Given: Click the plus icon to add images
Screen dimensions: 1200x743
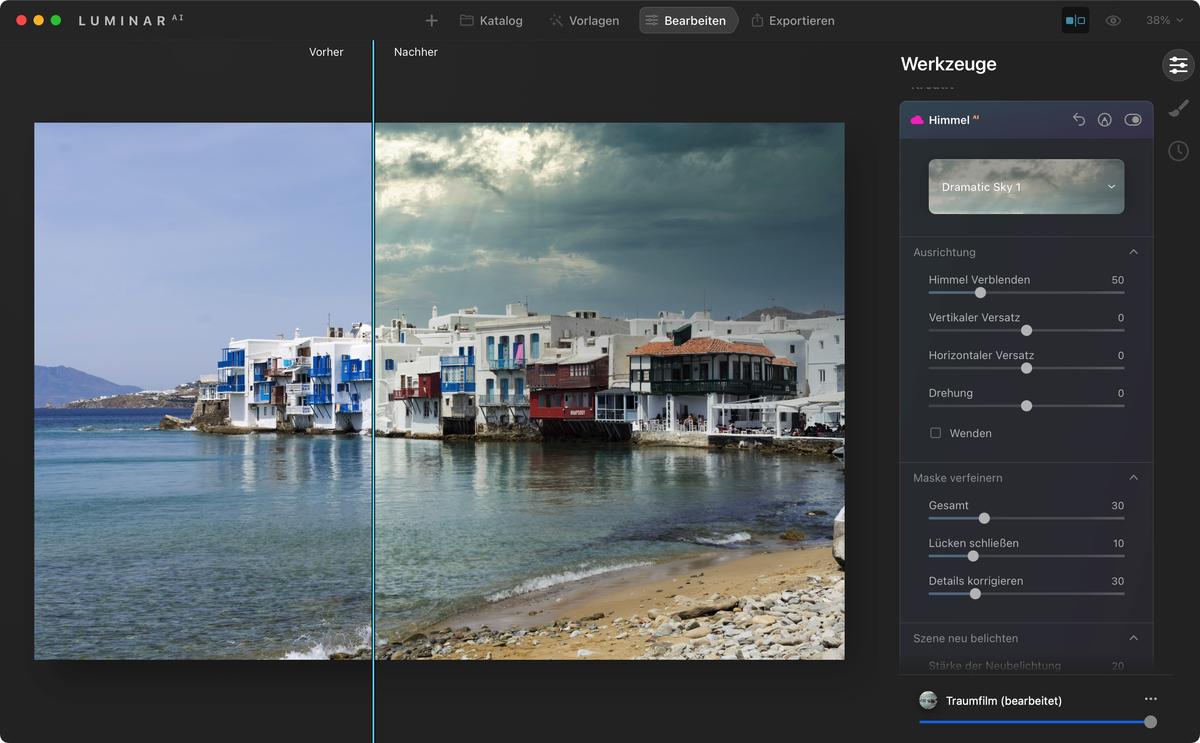Looking at the screenshot, I should (431, 20).
